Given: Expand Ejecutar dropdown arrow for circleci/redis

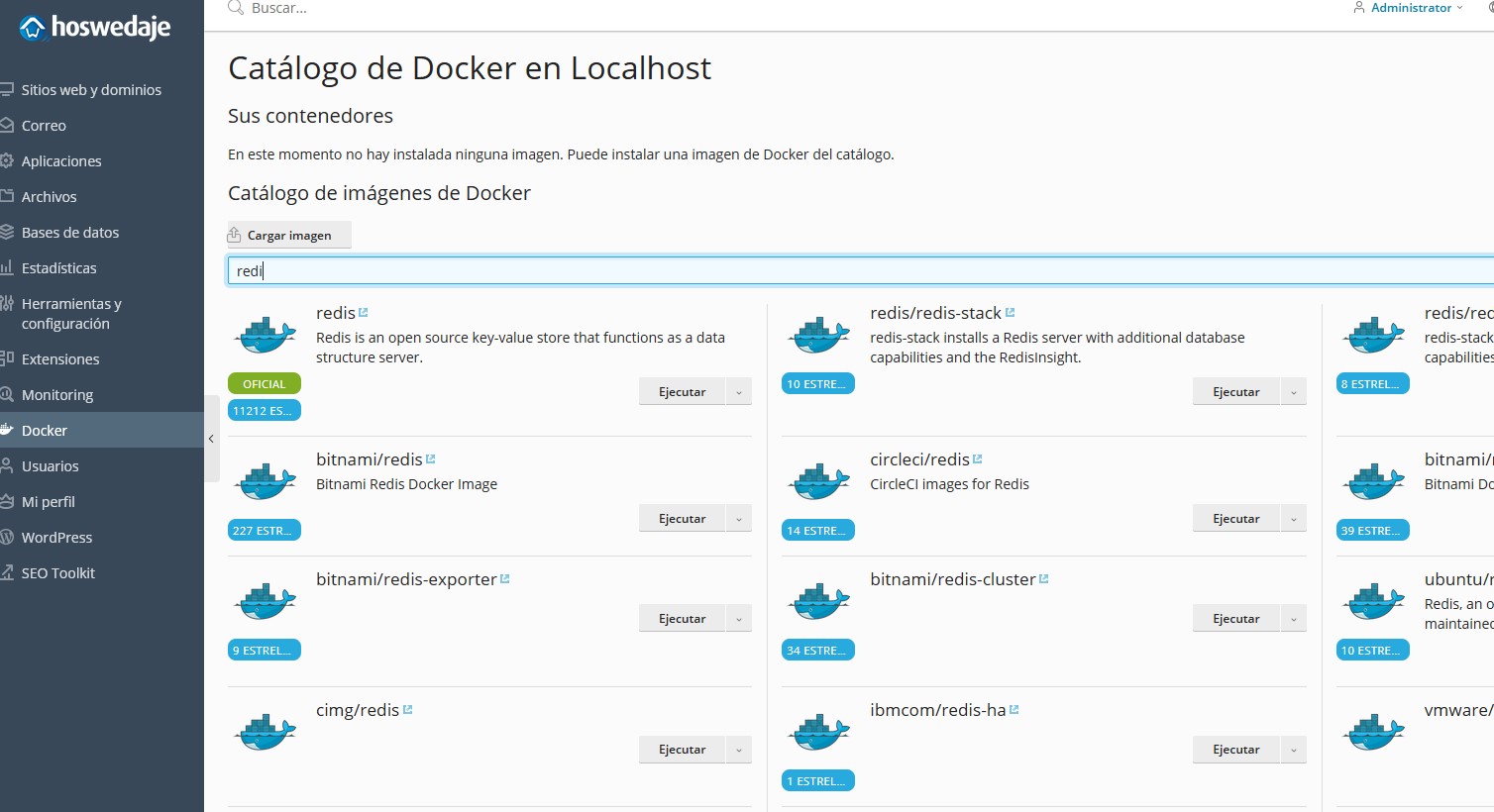Looking at the screenshot, I should 1294,519.
